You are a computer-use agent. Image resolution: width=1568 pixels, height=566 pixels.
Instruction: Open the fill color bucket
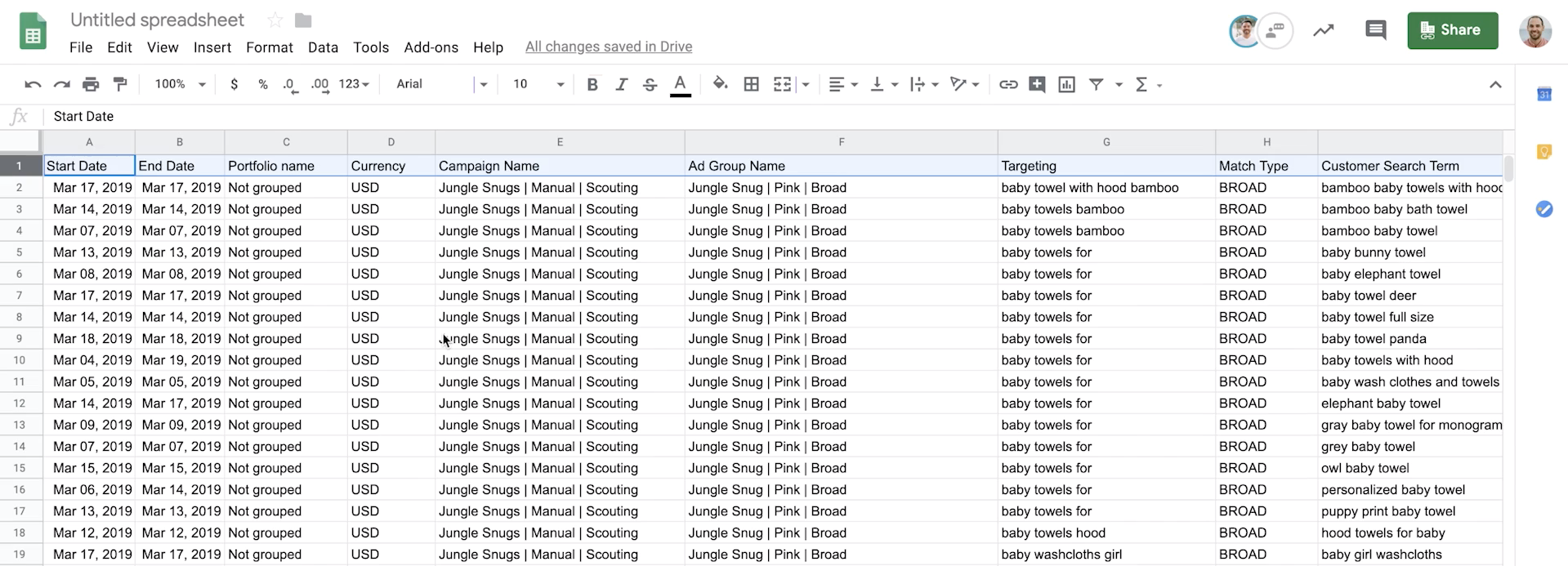(720, 83)
